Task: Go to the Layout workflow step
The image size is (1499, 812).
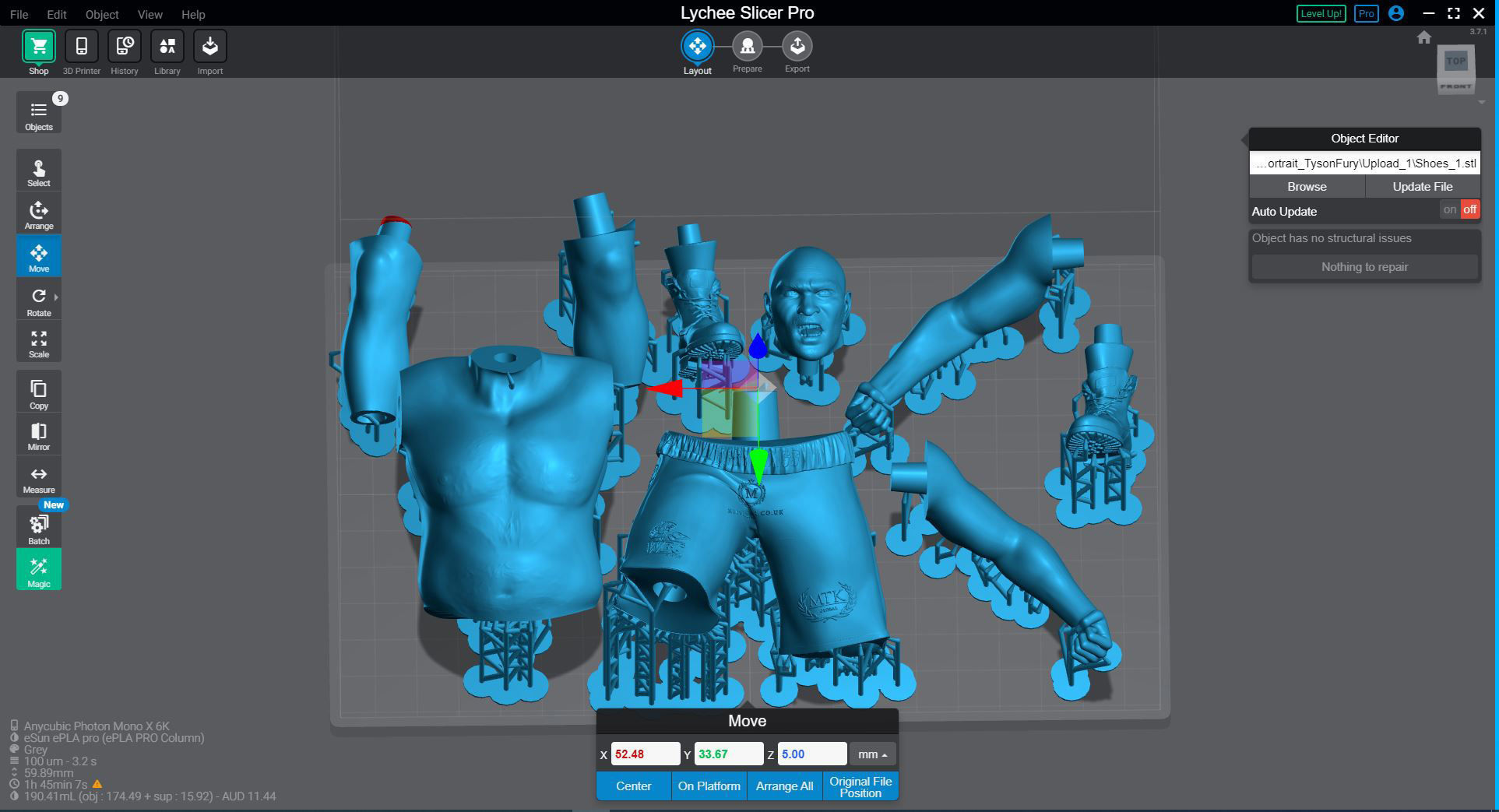Action: click(x=697, y=47)
